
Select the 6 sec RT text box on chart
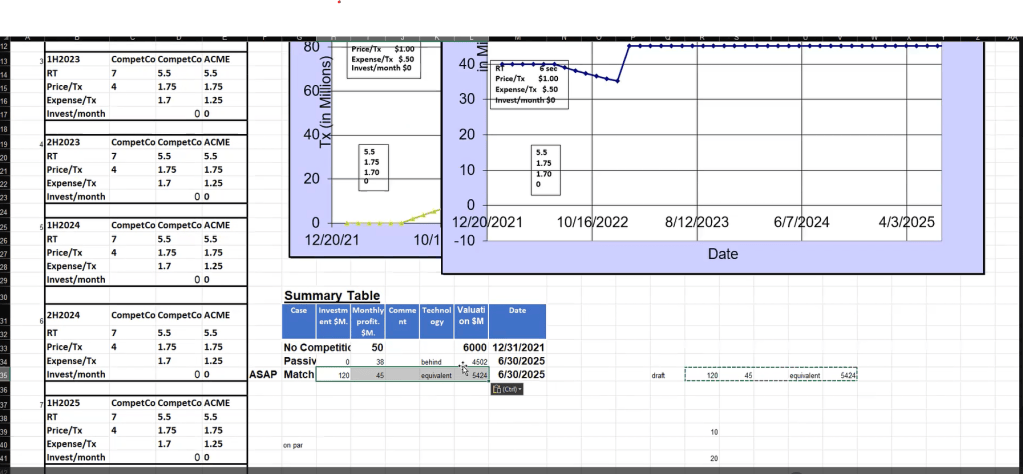[x=529, y=84]
